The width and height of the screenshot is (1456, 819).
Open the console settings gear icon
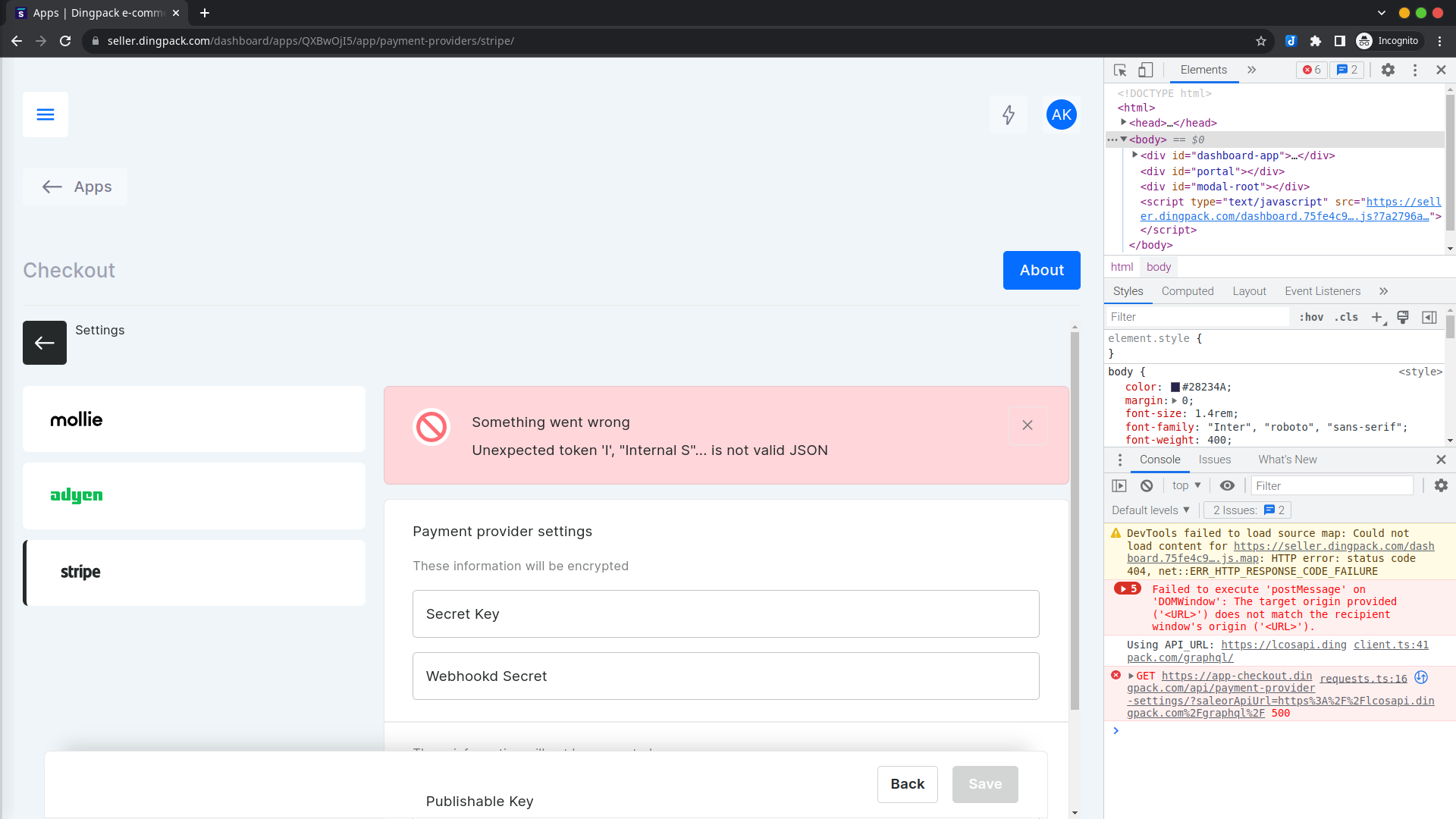pyautogui.click(x=1441, y=485)
